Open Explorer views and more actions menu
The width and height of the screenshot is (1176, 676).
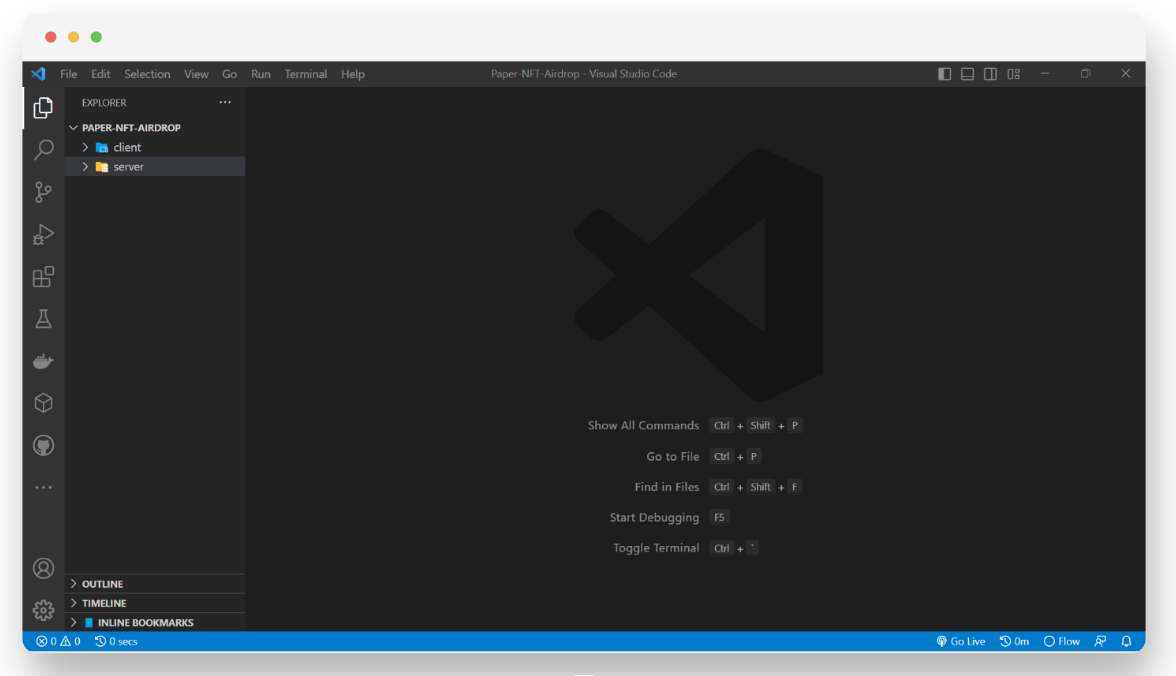coord(225,102)
